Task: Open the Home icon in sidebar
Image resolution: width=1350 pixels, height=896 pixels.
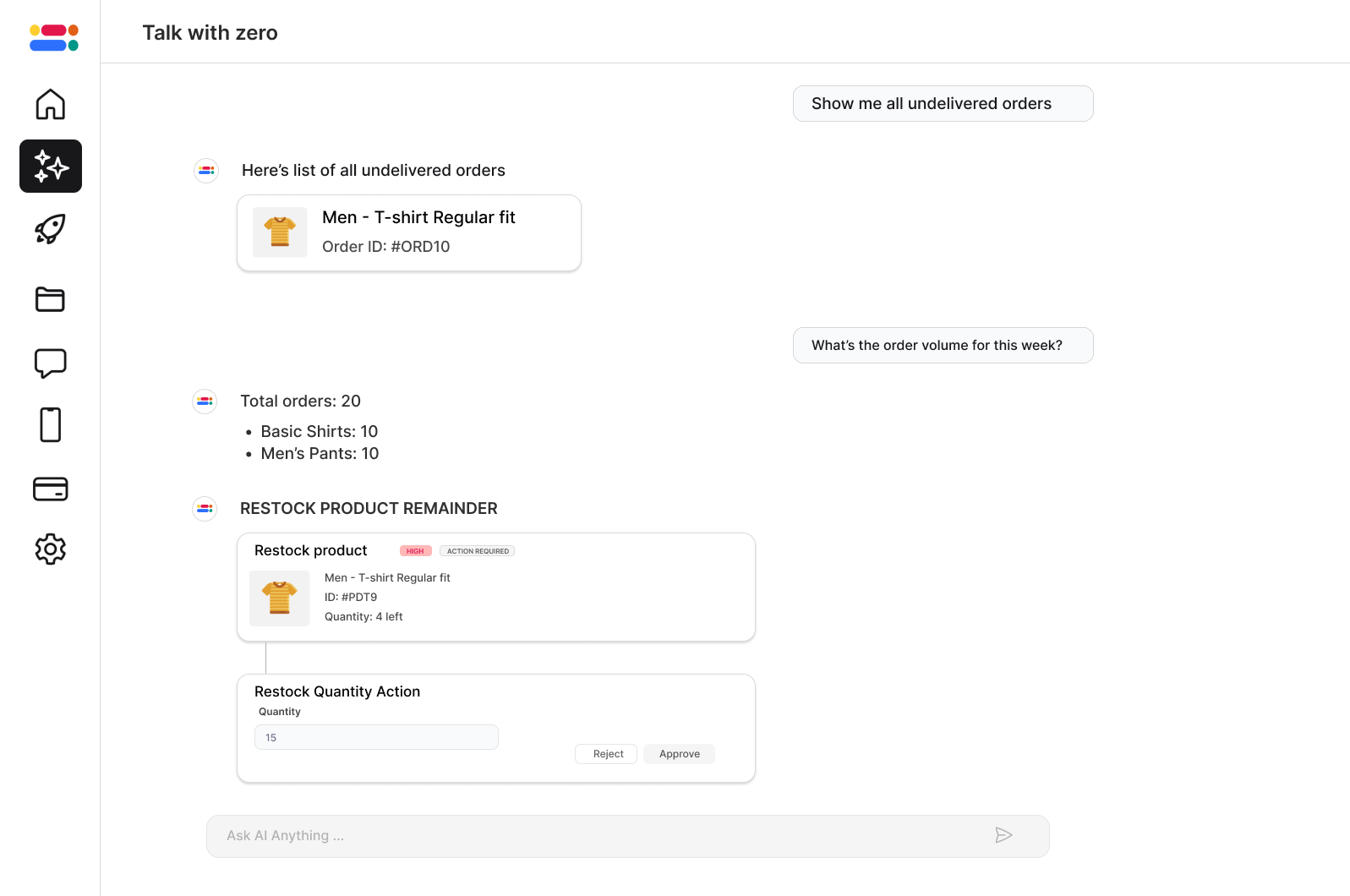Action: click(x=51, y=104)
